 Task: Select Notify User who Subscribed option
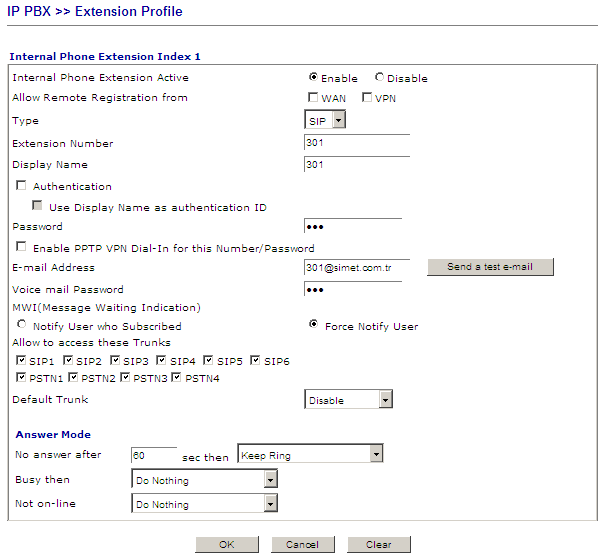(21, 326)
